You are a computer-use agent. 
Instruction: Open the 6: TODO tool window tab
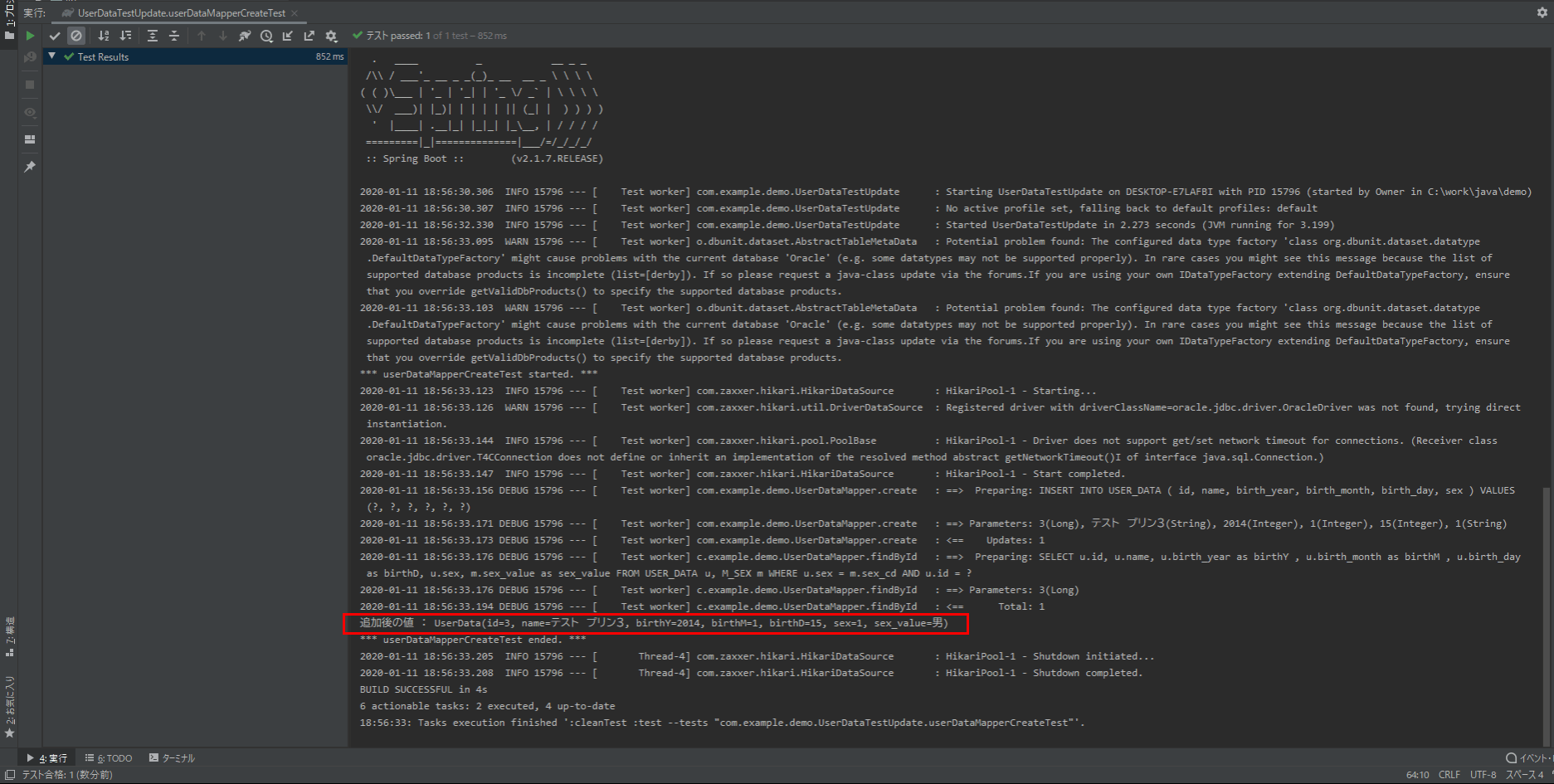(x=109, y=758)
